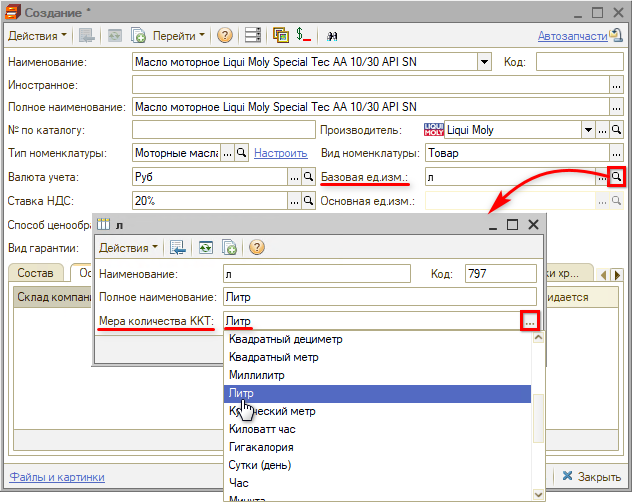632x502 pixels.
Task: Click the left tab-scroll arrow
Action: tap(603, 275)
